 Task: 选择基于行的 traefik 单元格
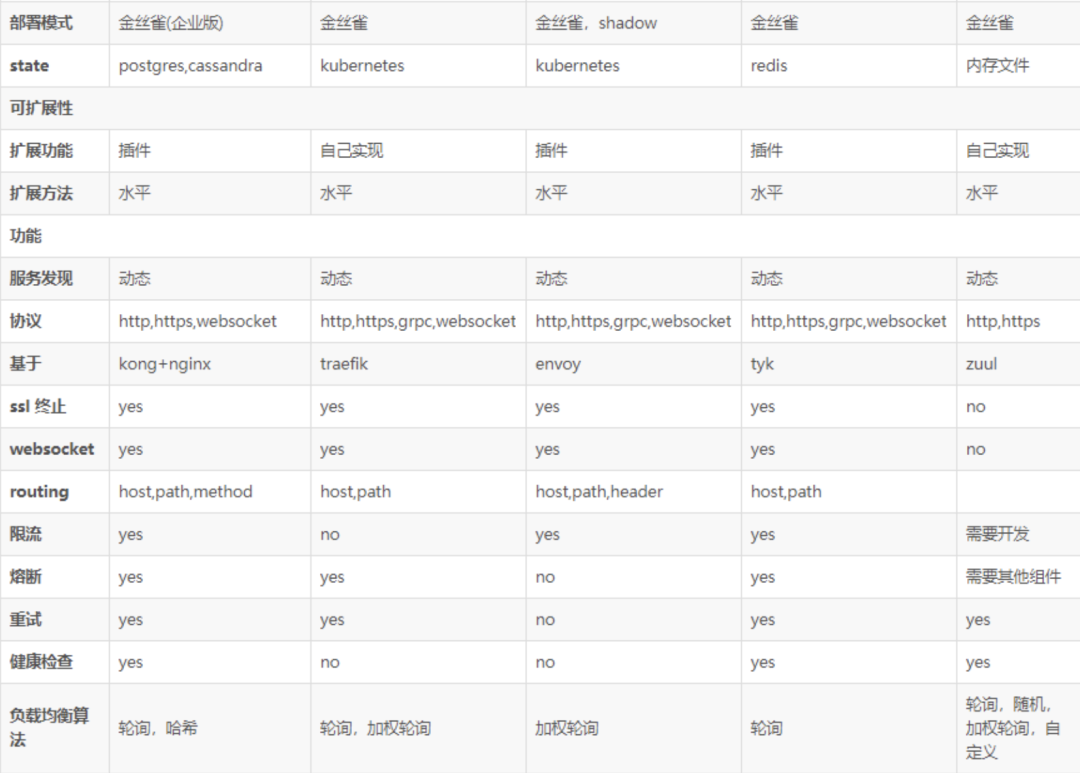pyautogui.click(x=344, y=364)
